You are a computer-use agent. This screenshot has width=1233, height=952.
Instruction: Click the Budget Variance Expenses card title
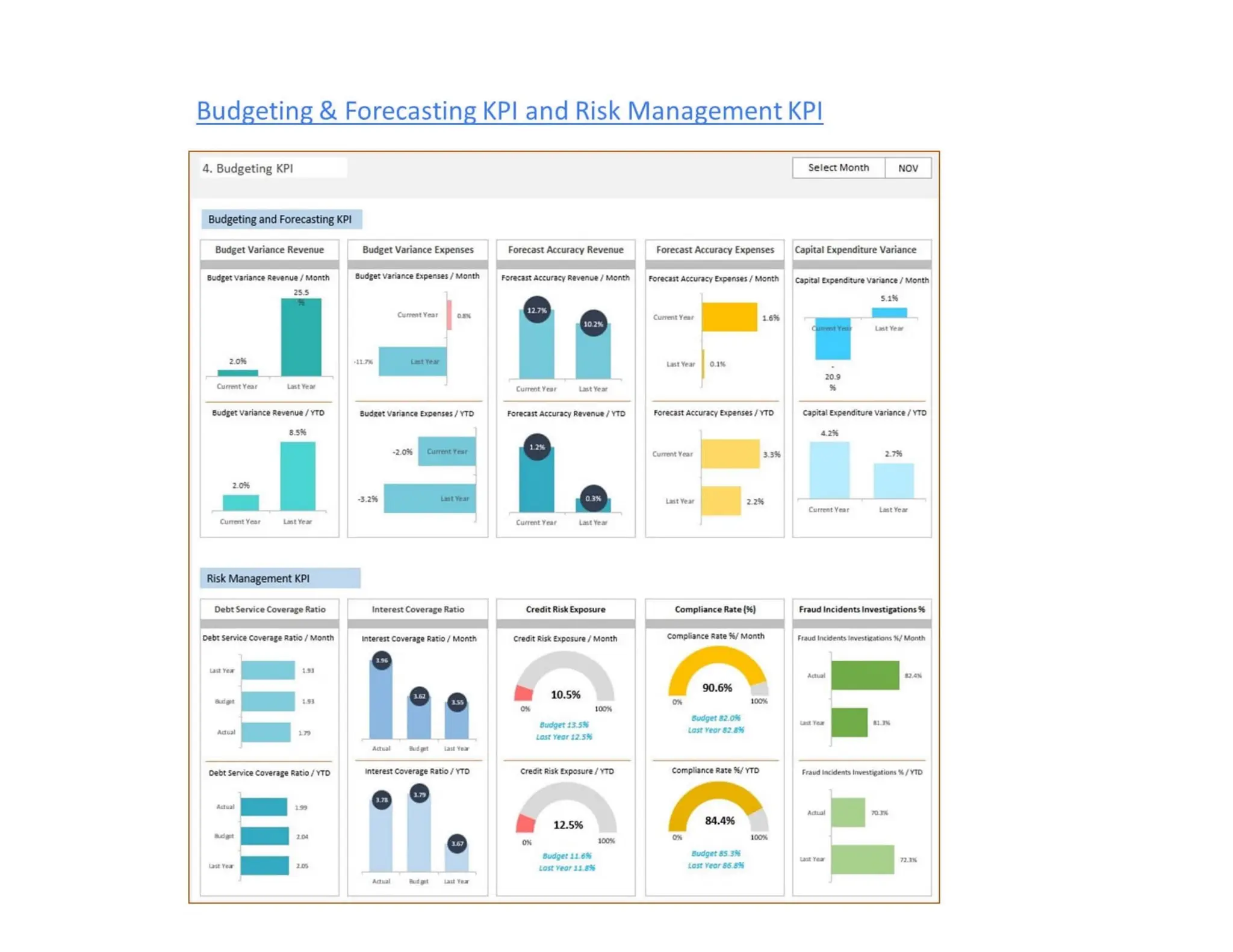click(x=418, y=250)
